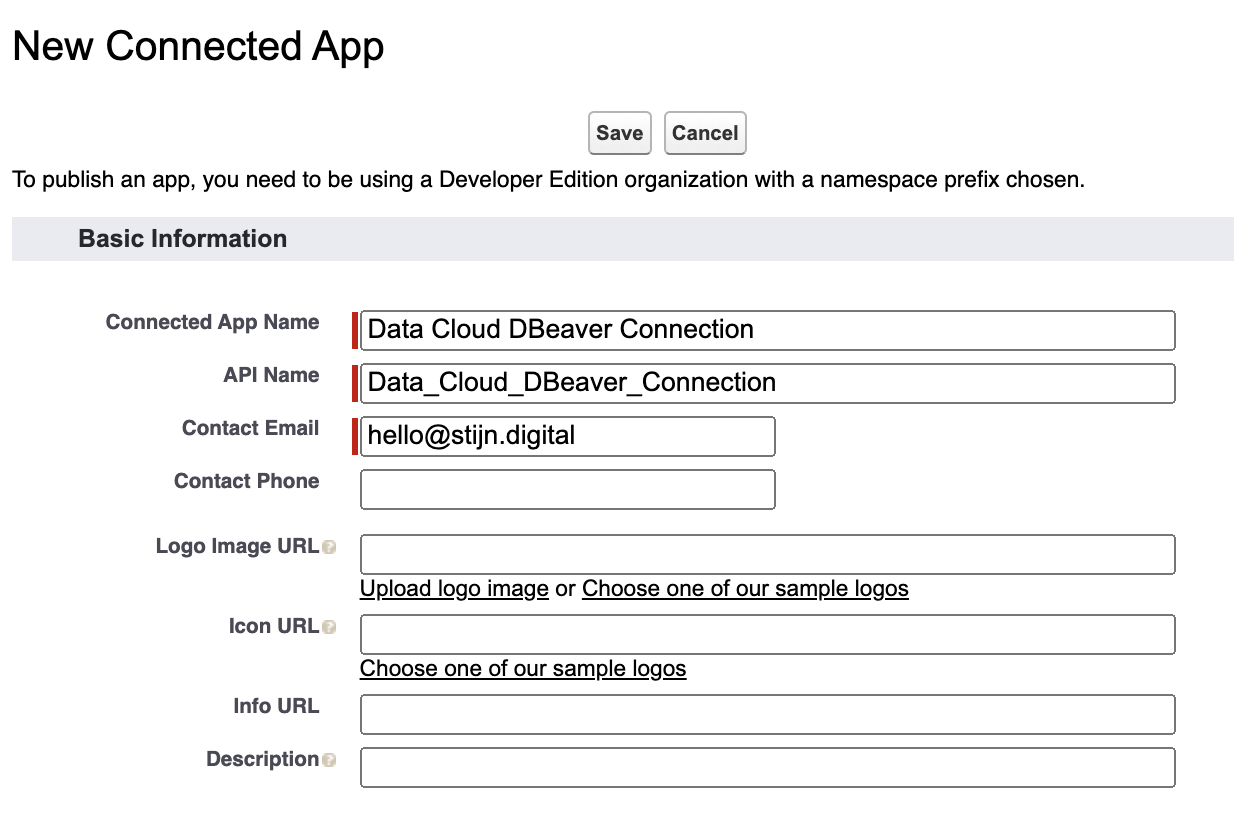Select the Contact Email input box

pyautogui.click(x=567, y=436)
